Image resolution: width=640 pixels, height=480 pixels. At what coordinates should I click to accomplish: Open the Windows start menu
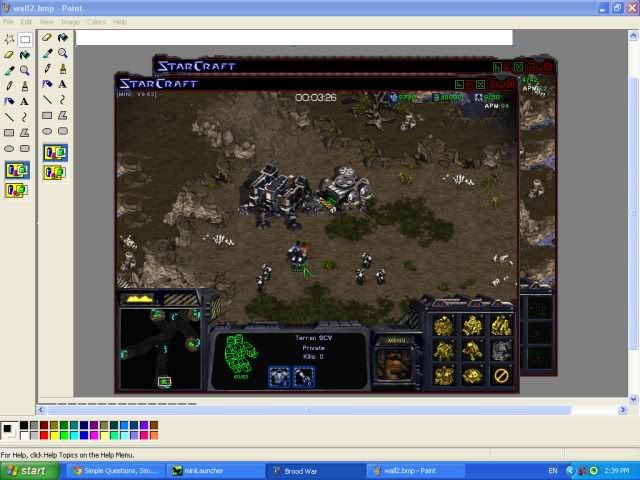coord(27,470)
